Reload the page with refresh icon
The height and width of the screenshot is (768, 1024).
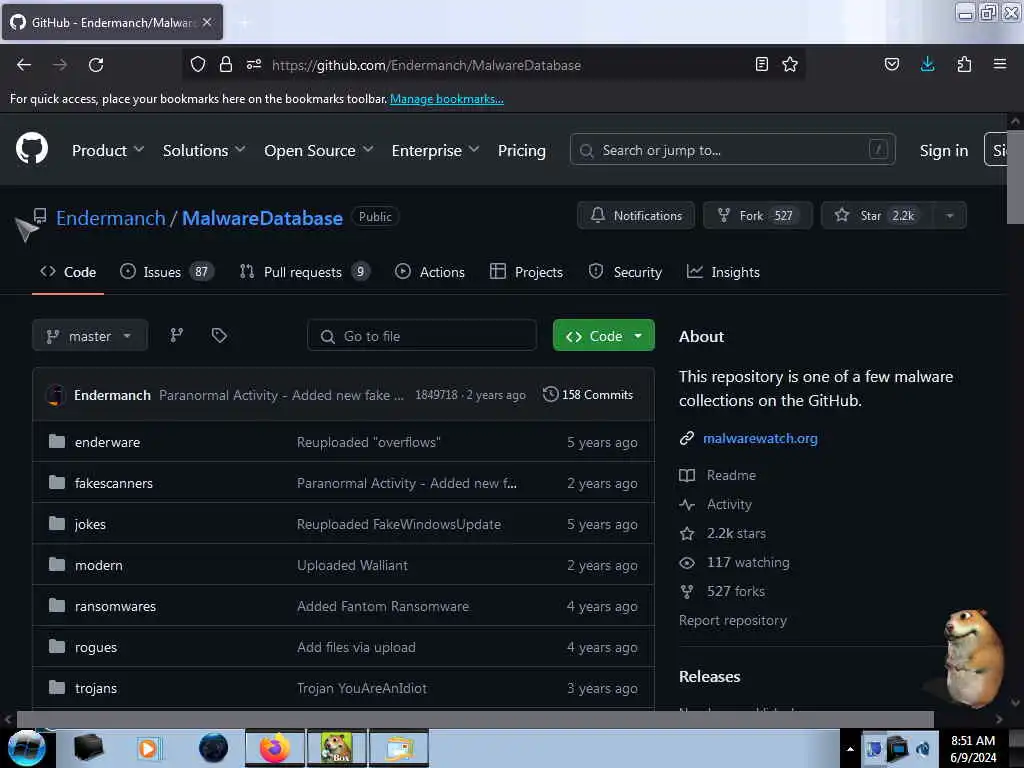(x=96, y=65)
